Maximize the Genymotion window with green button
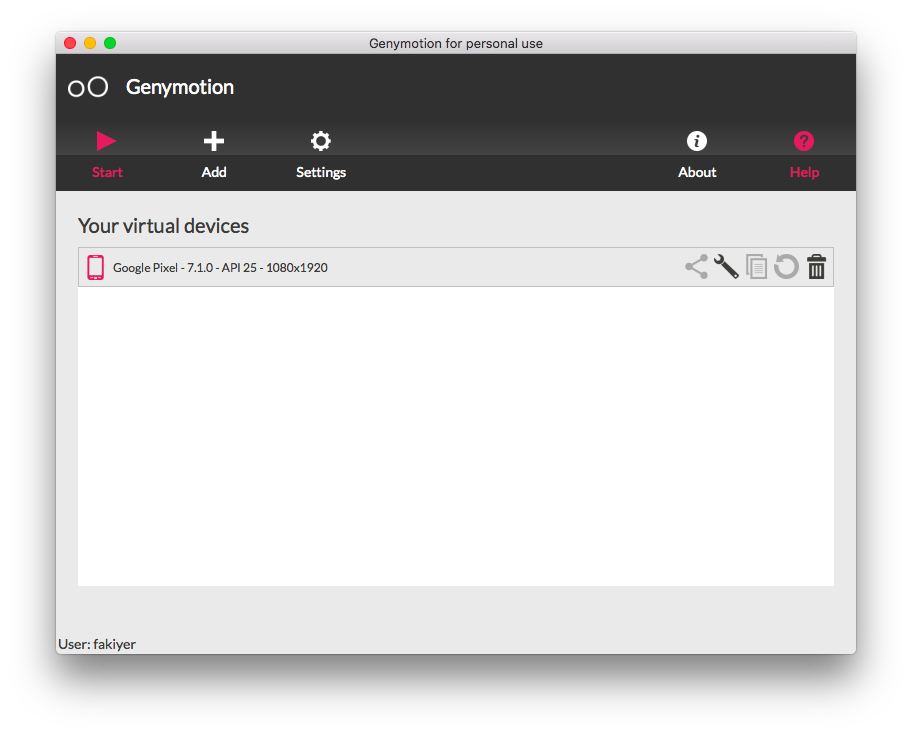Image resolution: width=912 pixels, height=734 pixels. 110,43
